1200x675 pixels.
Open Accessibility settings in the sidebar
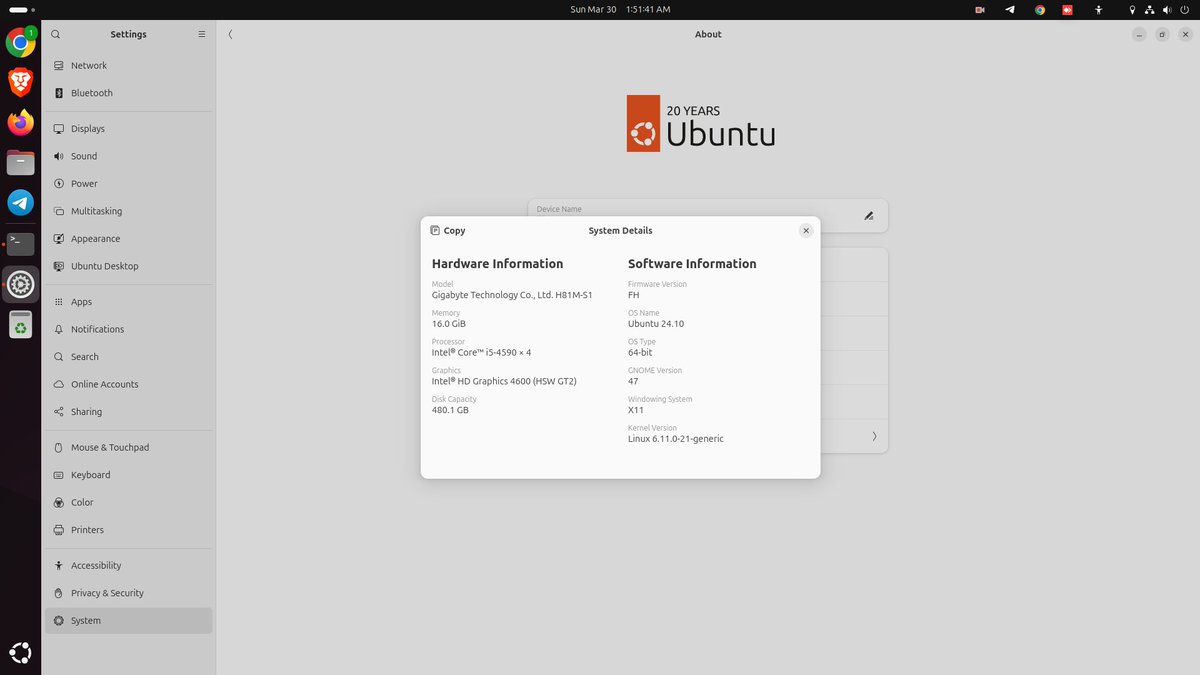(x=129, y=566)
